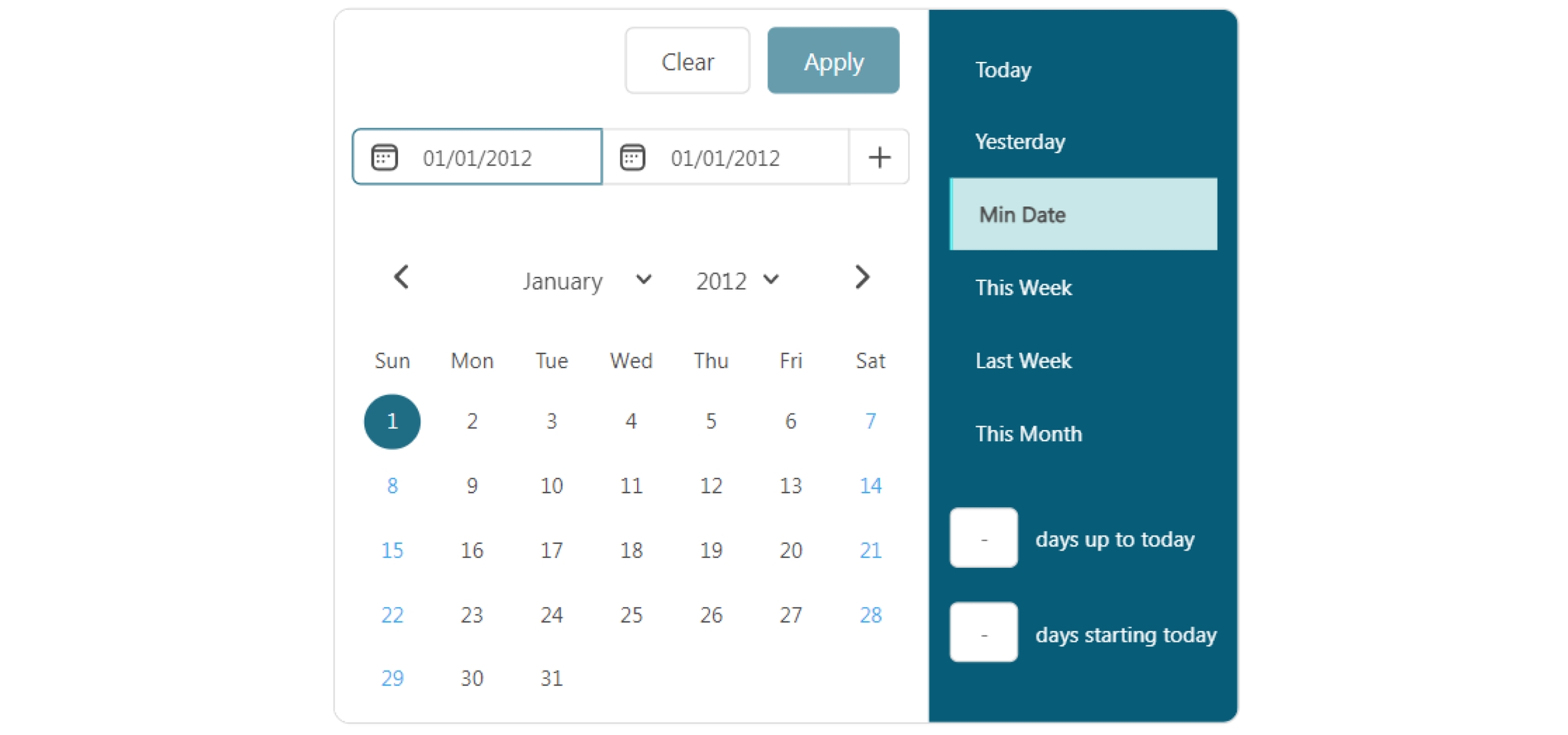Select the Today preset

(1003, 70)
